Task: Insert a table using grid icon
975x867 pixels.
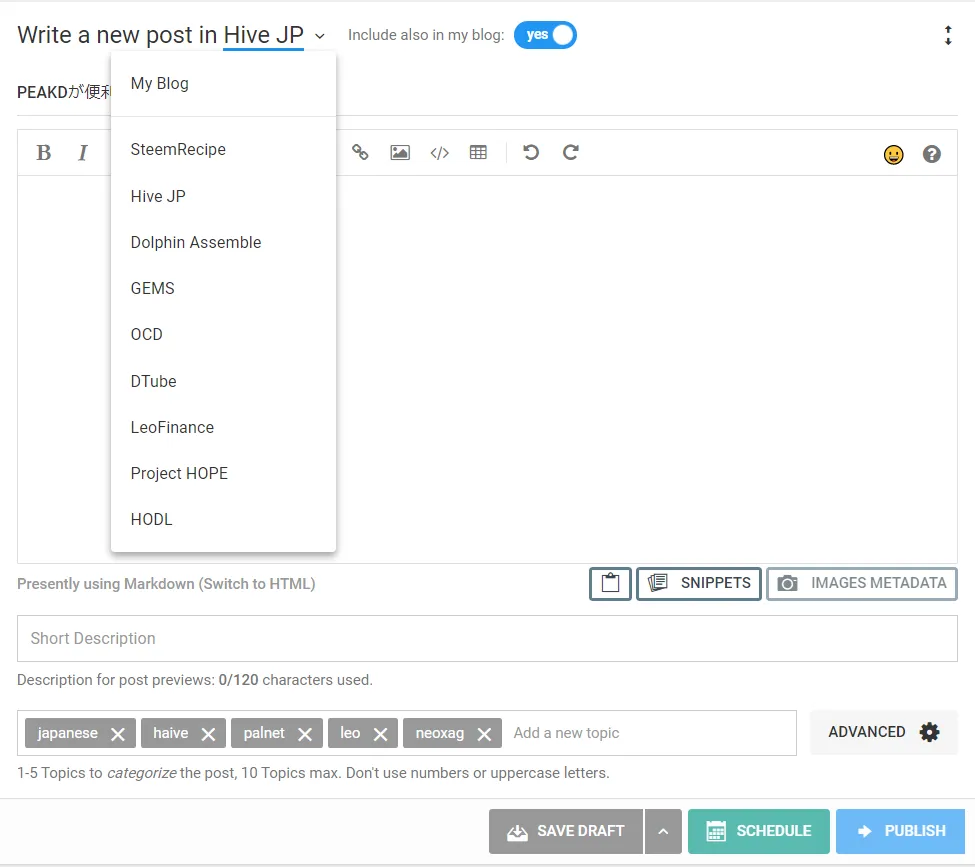Action: point(478,152)
